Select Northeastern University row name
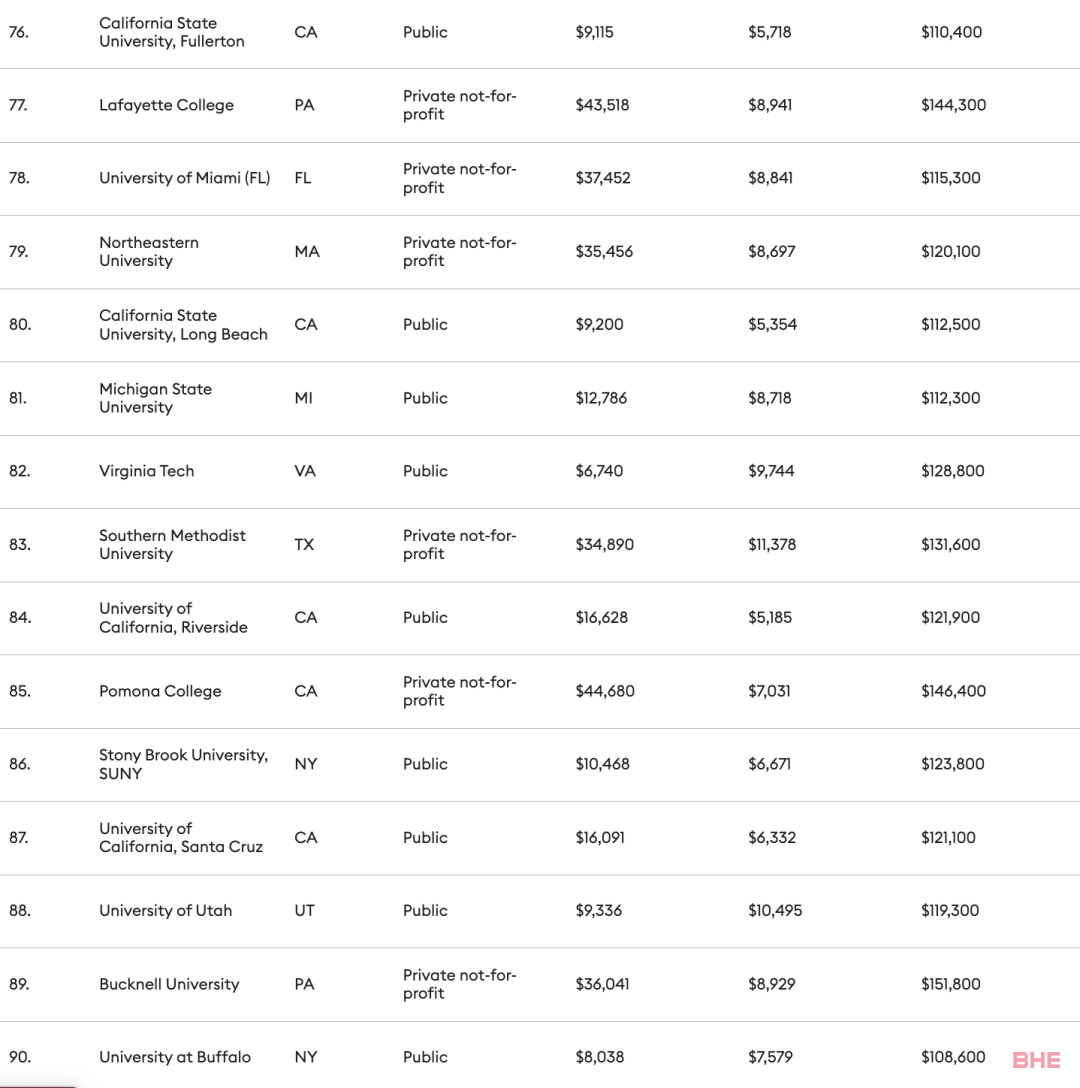This screenshot has height=1088, width=1080. coord(149,251)
